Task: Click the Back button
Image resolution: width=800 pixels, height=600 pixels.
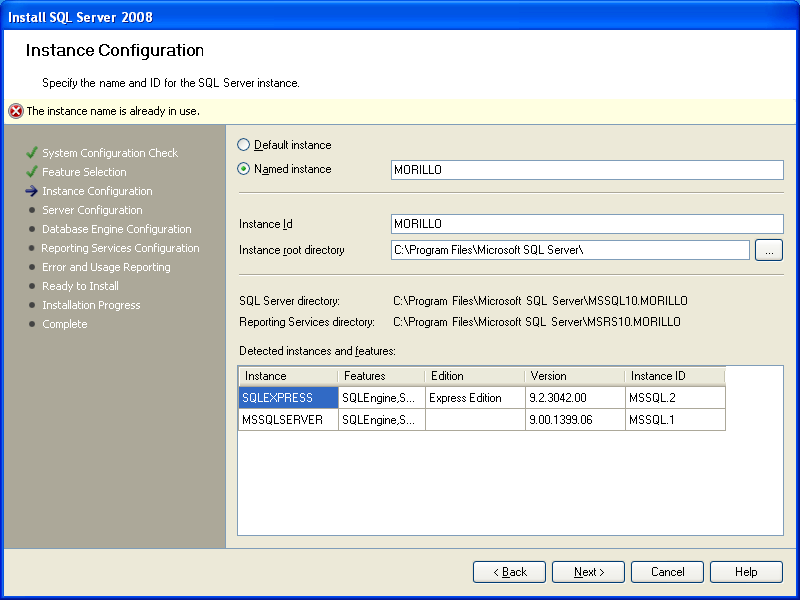Action: [x=509, y=572]
